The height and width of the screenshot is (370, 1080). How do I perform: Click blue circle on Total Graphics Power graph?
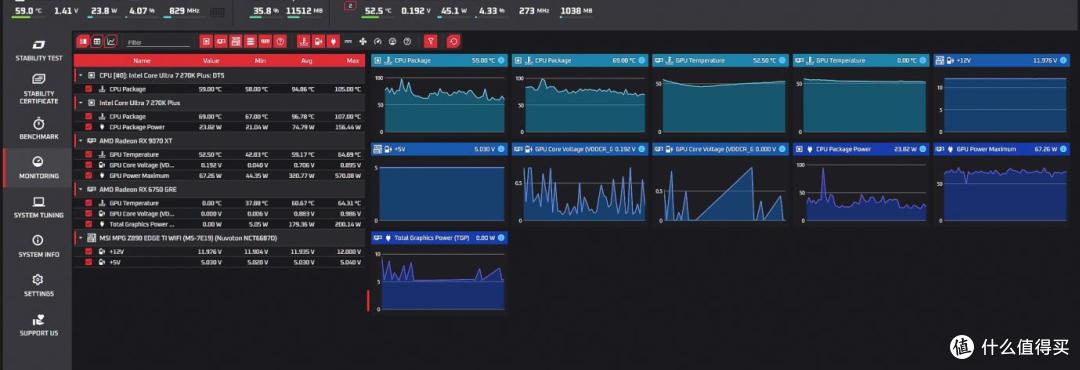pos(501,237)
